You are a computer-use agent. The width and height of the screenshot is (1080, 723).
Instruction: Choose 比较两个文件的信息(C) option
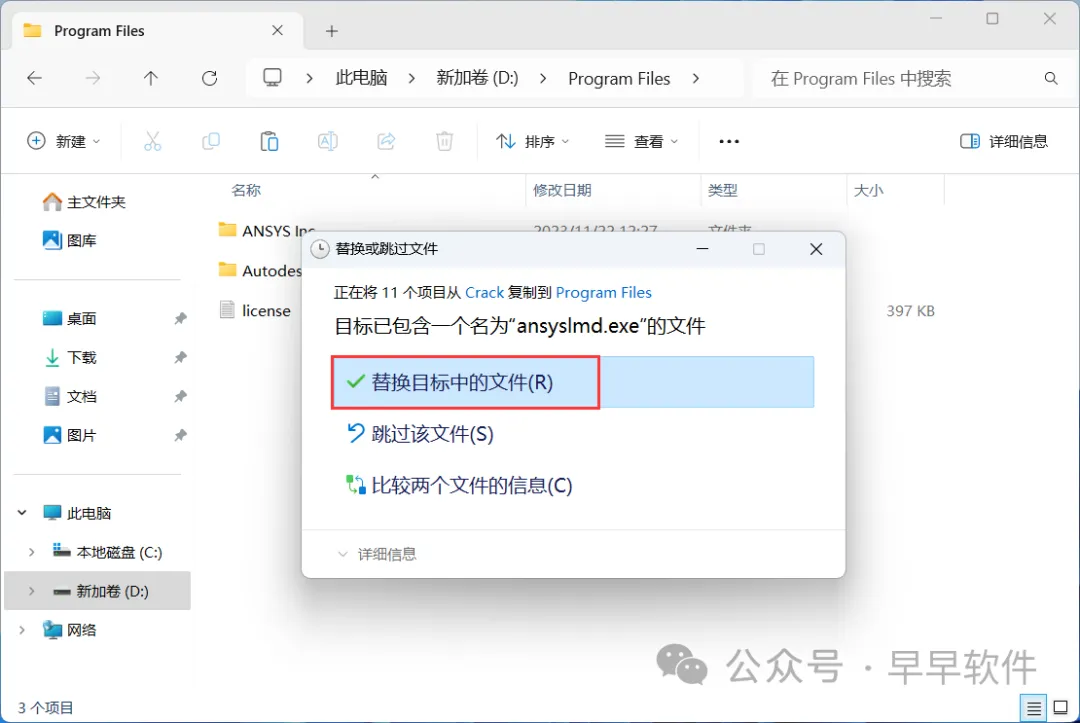click(x=459, y=485)
